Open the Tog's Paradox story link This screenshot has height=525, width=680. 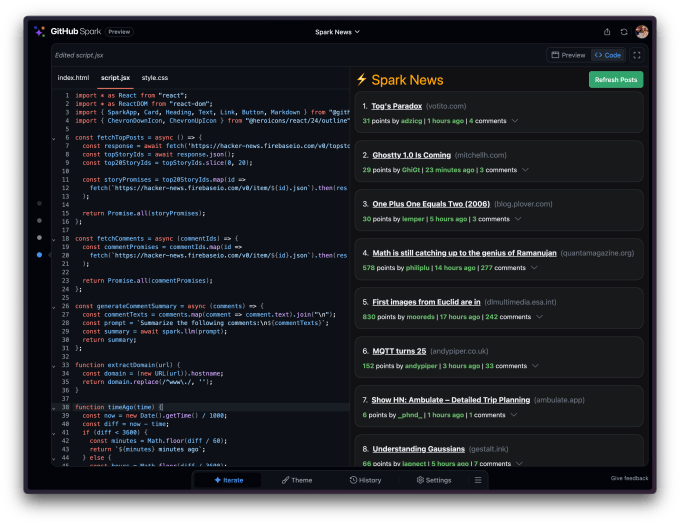pyautogui.click(x=396, y=106)
